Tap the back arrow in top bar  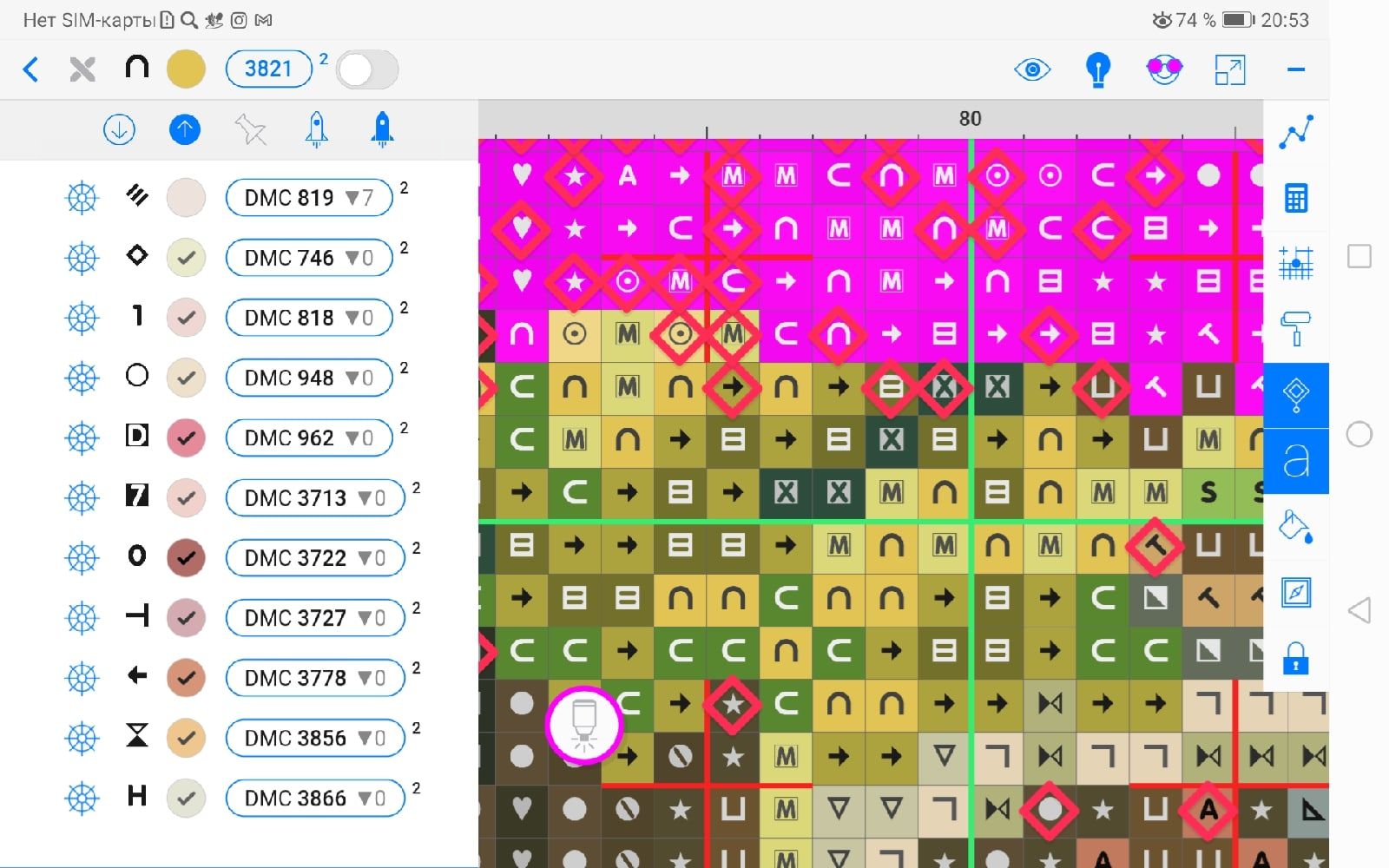click(x=31, y=69)
